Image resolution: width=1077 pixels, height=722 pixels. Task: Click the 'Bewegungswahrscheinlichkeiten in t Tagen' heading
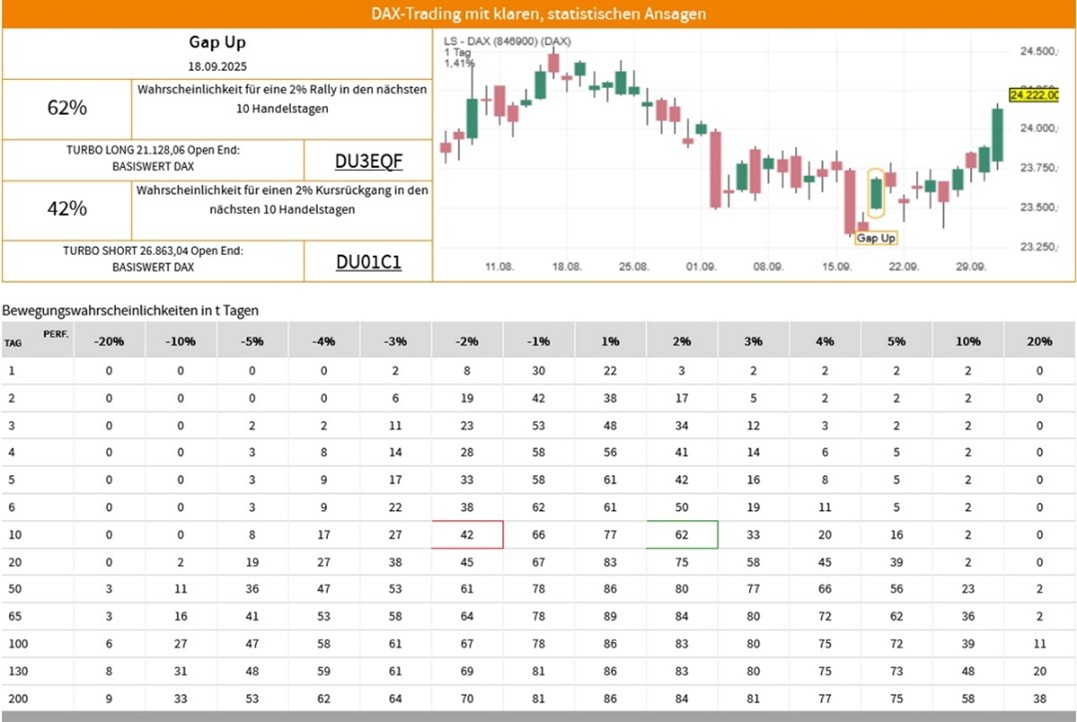click(130, 311)
